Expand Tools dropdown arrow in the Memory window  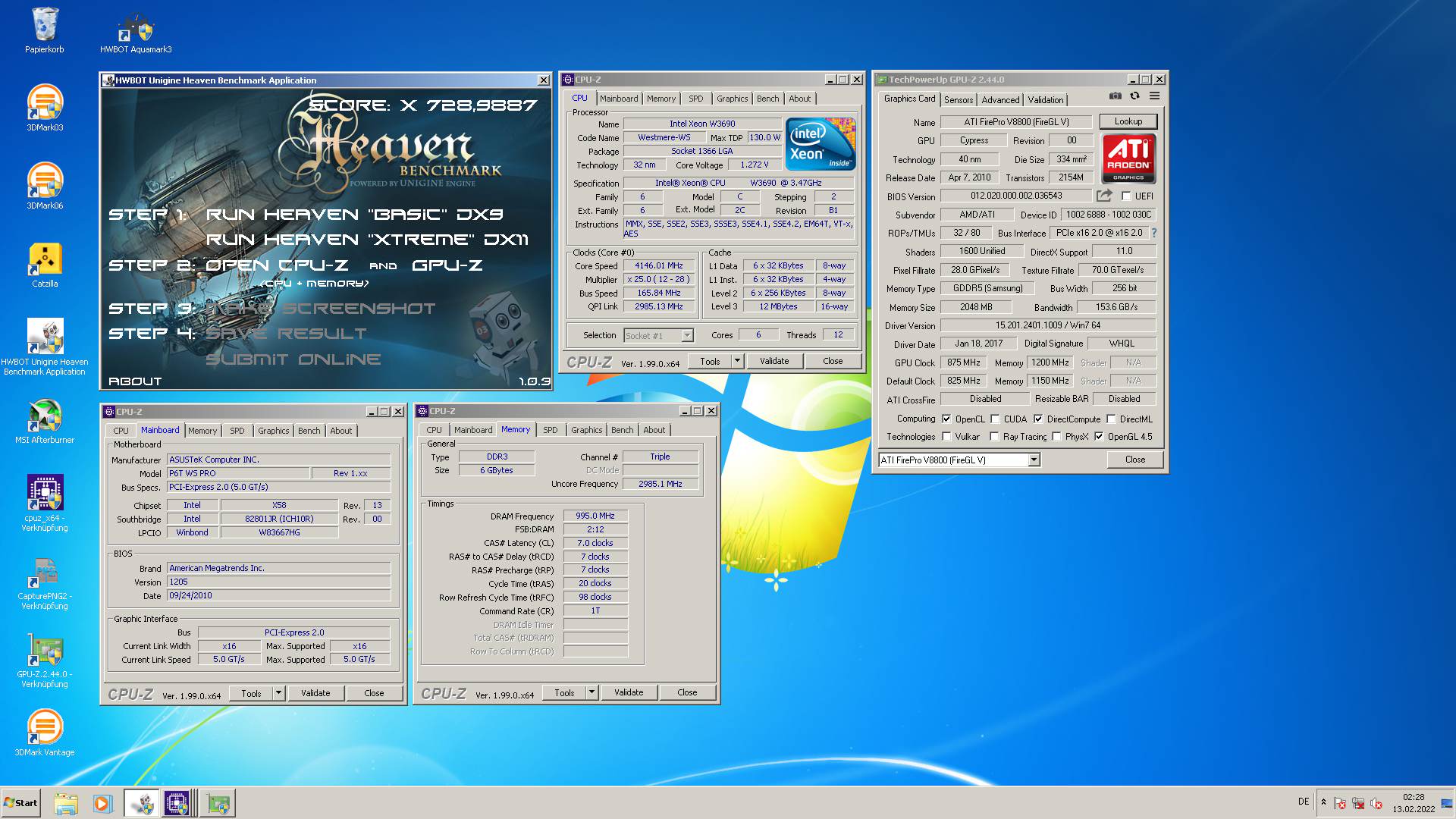[x=591, y=692]
